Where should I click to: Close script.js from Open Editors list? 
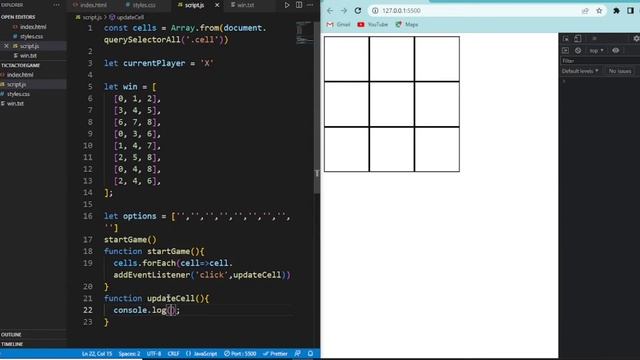6,46
